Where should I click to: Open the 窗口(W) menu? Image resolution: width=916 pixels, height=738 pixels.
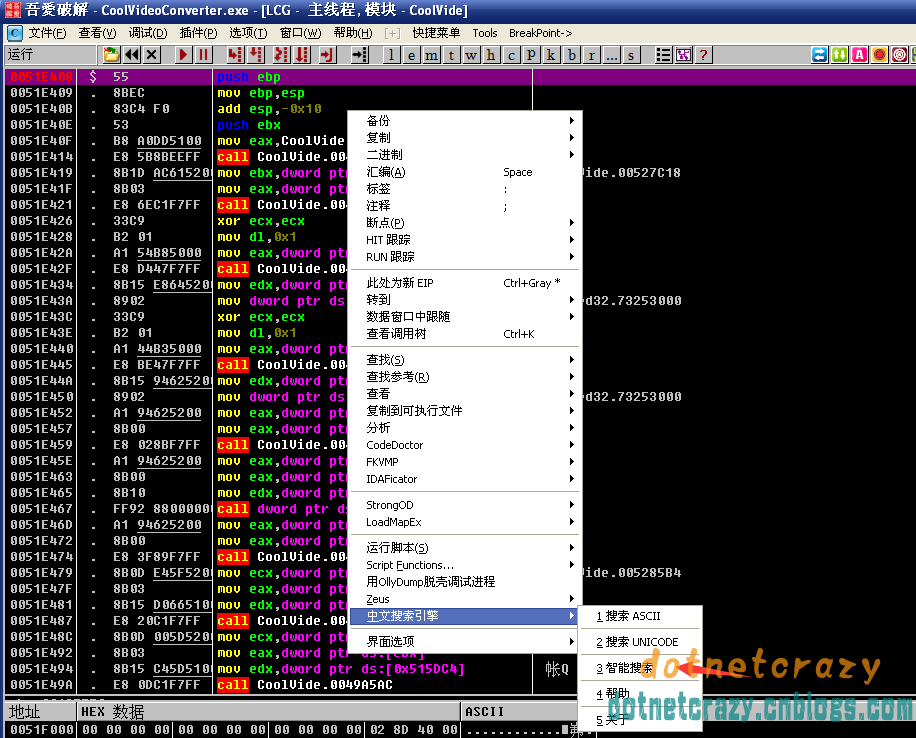(300, 33)
